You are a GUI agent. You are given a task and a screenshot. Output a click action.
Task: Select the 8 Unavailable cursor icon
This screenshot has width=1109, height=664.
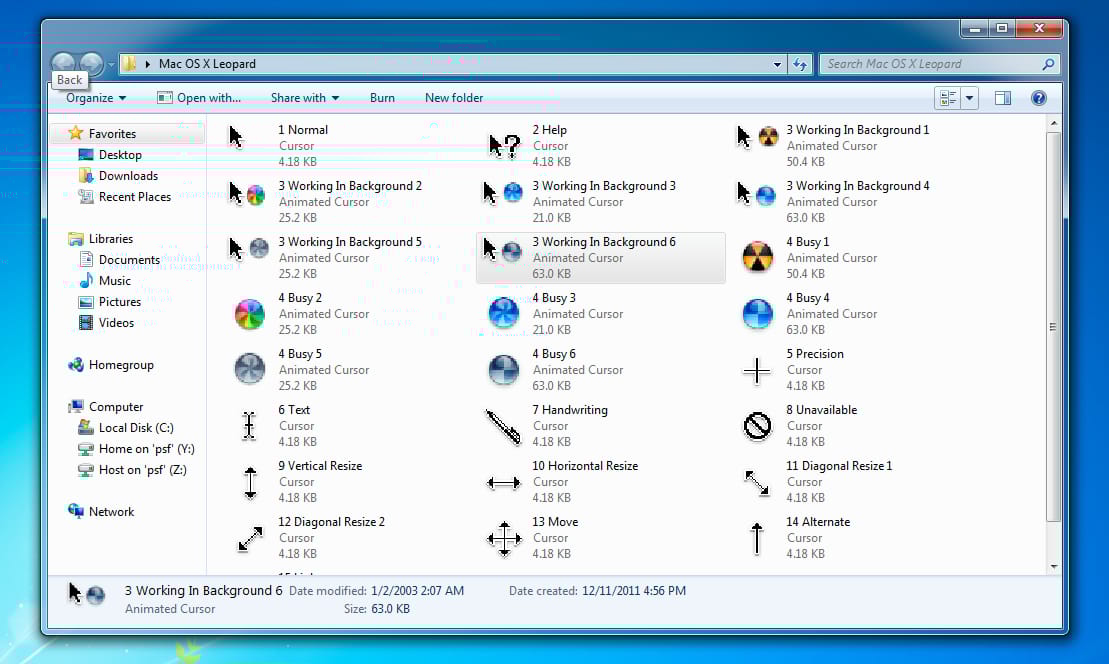coord(757,426)
